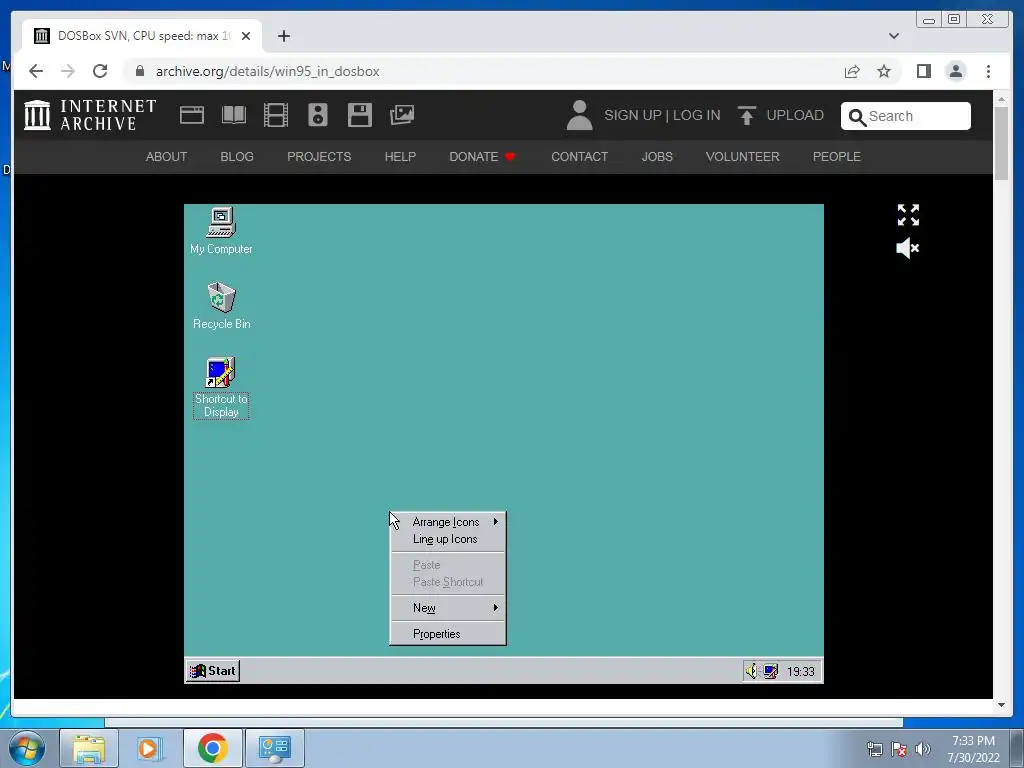Screen dimensions: 1024x768
Task: Open the My Computer desktop icon
Action: coord(221,230)
